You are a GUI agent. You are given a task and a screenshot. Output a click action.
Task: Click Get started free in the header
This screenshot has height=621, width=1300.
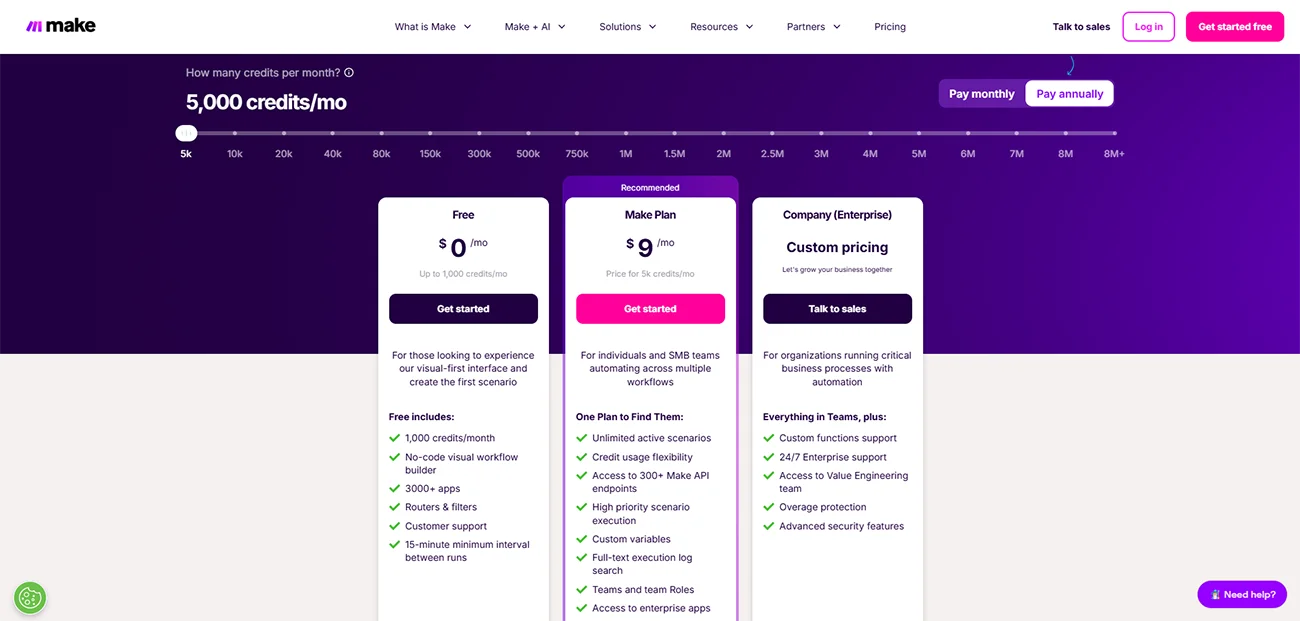1234,27
